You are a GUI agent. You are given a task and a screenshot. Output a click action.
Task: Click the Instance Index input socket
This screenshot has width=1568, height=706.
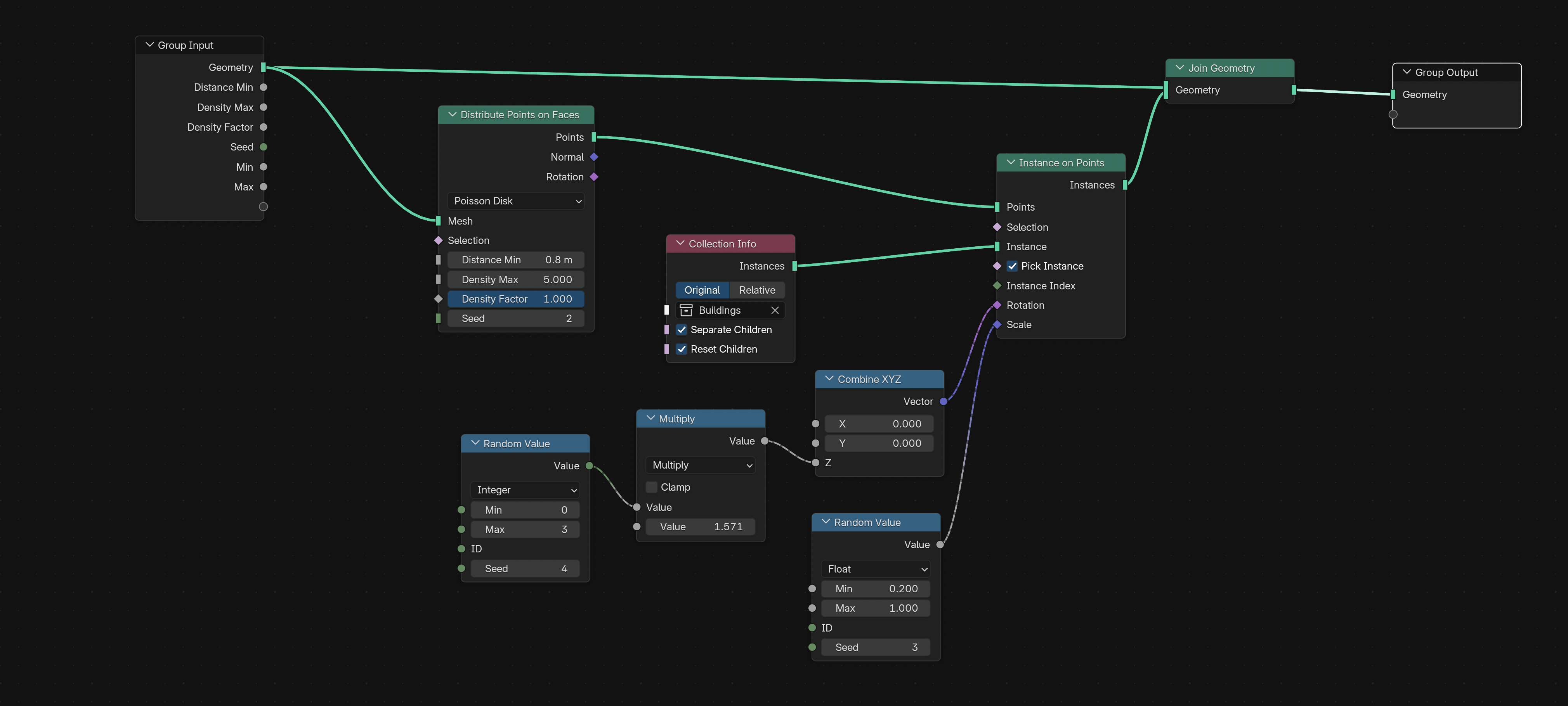(997, 286)
